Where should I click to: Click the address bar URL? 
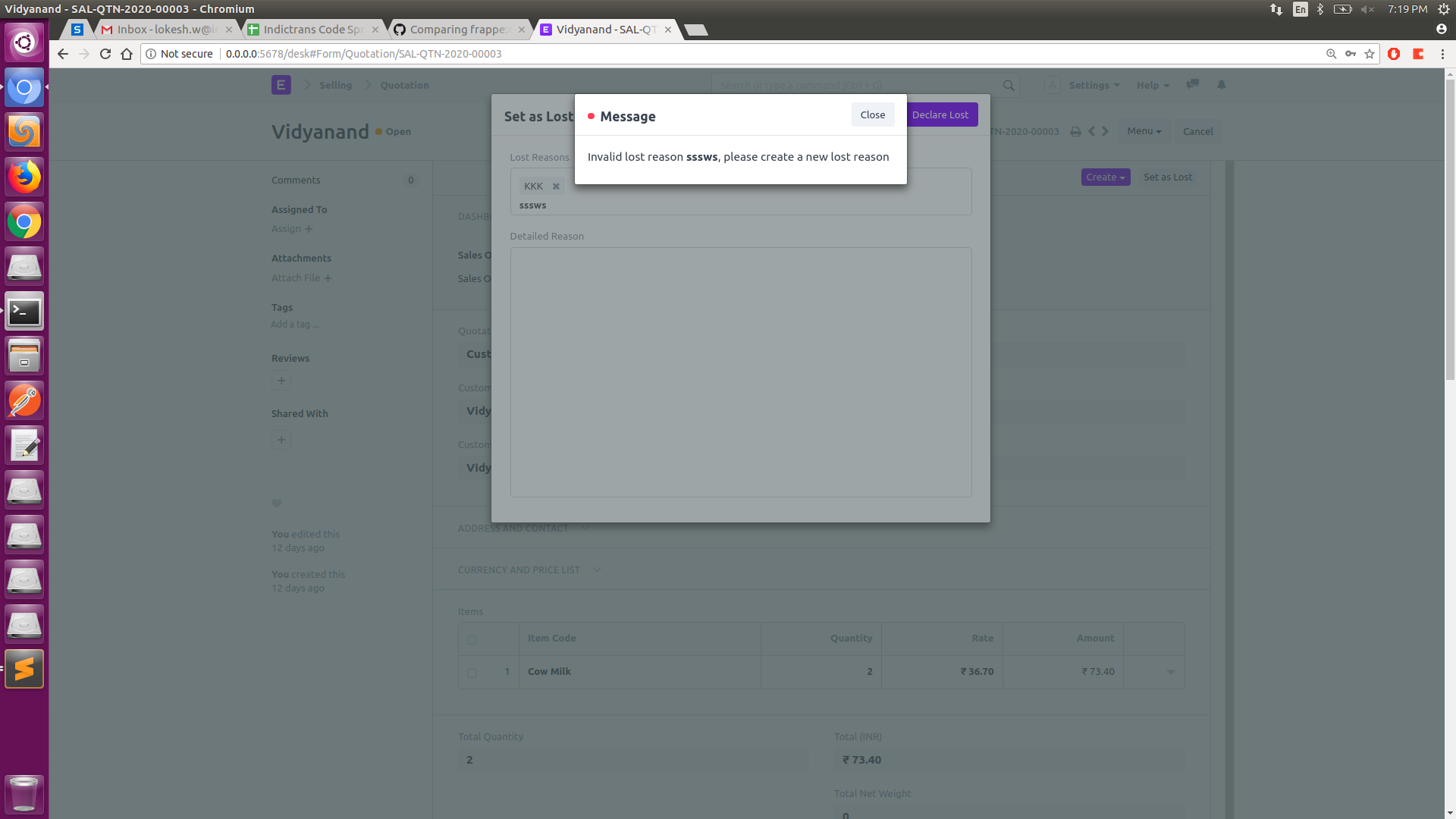[x=363, y=54]
